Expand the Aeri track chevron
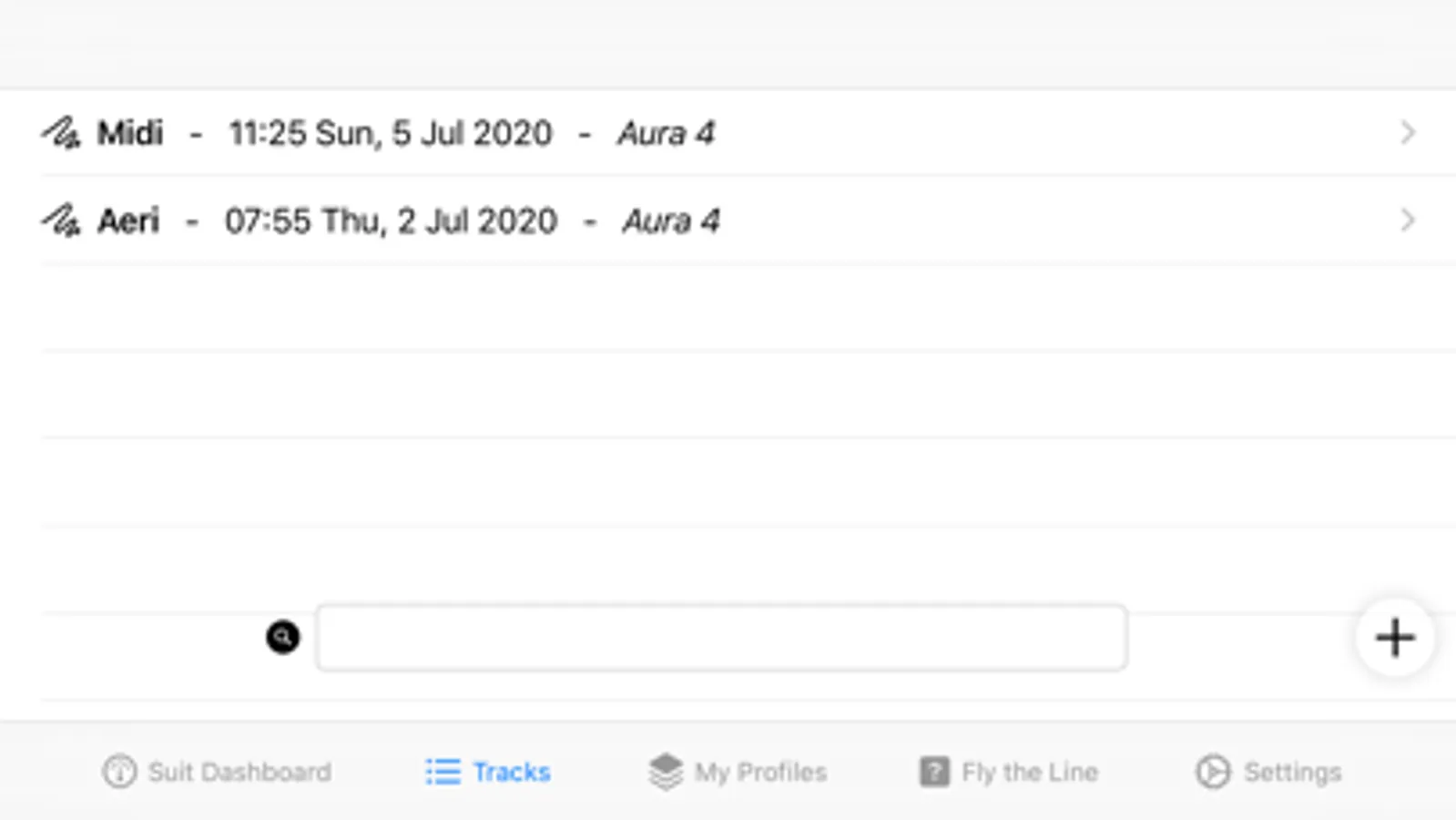 (x=1408, y=220)
